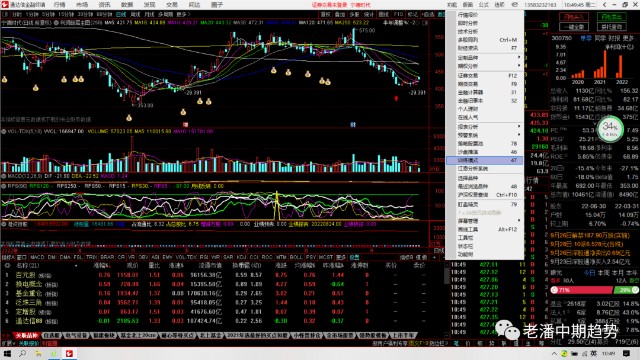Click the F10 toolbar button
Viewport: 640px width, 360px height.
(x=398, y=14)
